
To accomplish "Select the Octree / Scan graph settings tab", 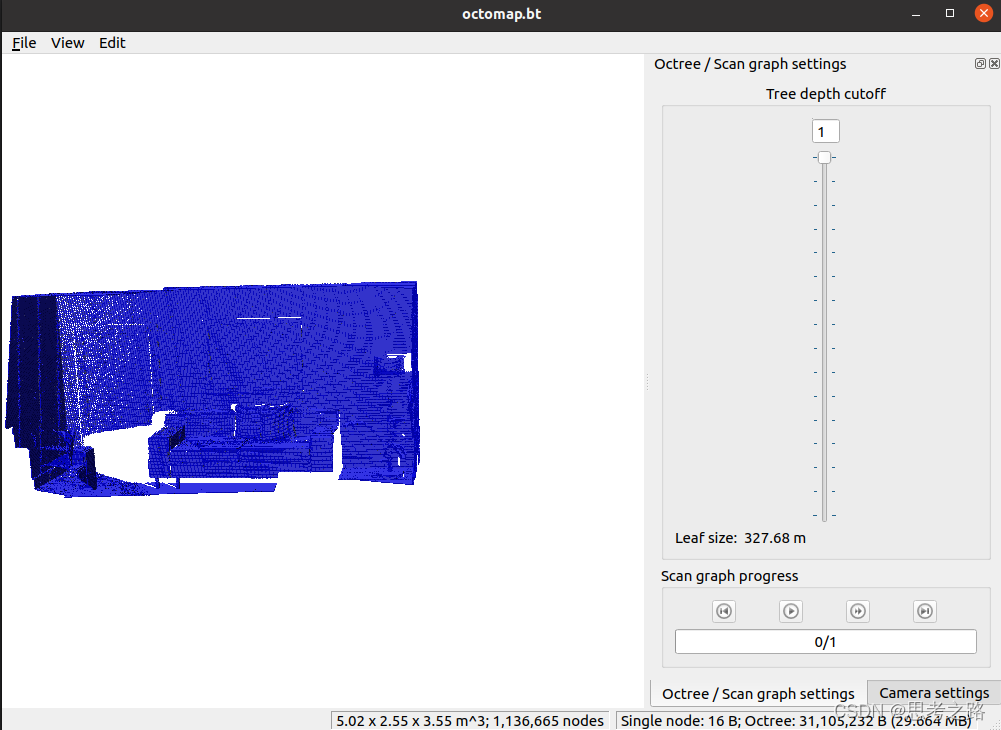I will coord(758,694).
